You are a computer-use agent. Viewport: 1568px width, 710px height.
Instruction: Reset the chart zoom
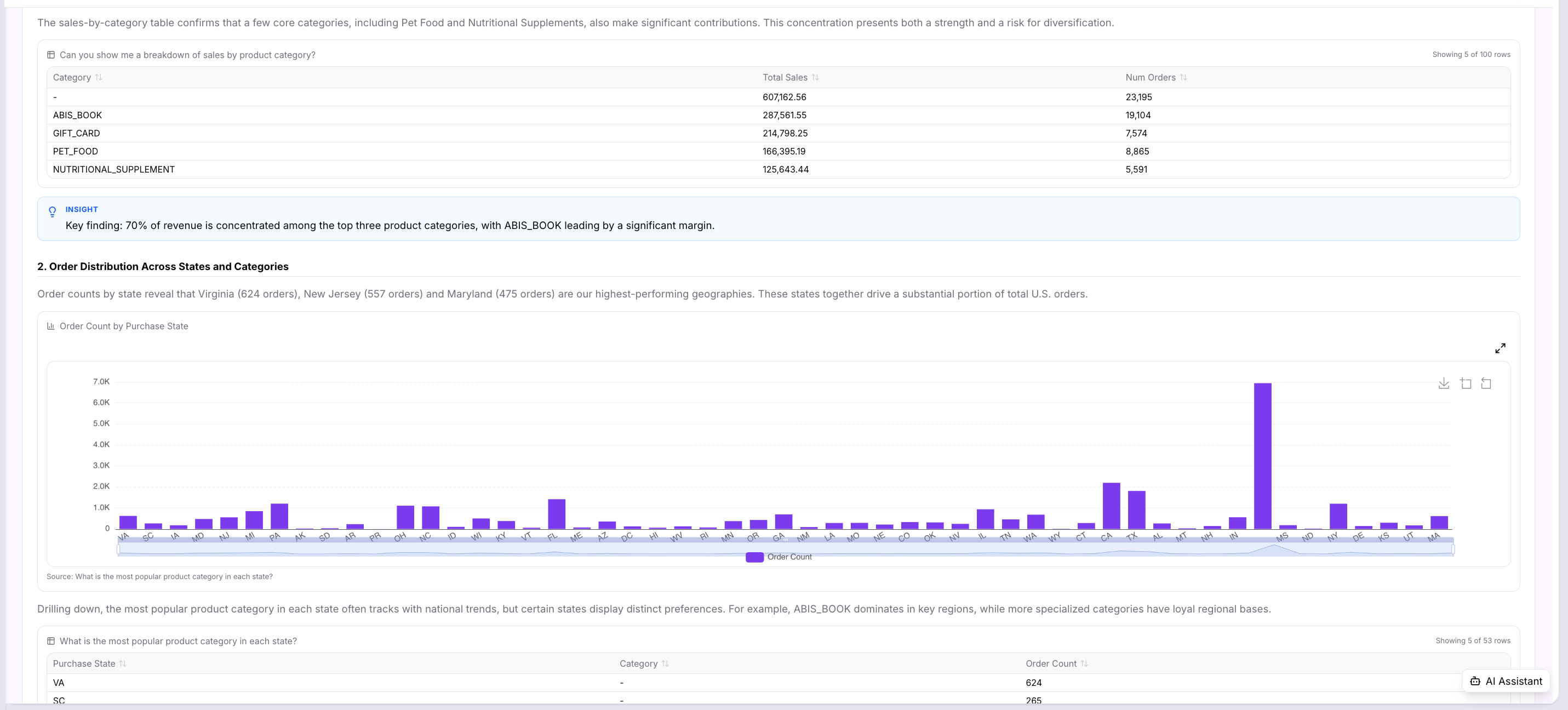(1486, 383)
